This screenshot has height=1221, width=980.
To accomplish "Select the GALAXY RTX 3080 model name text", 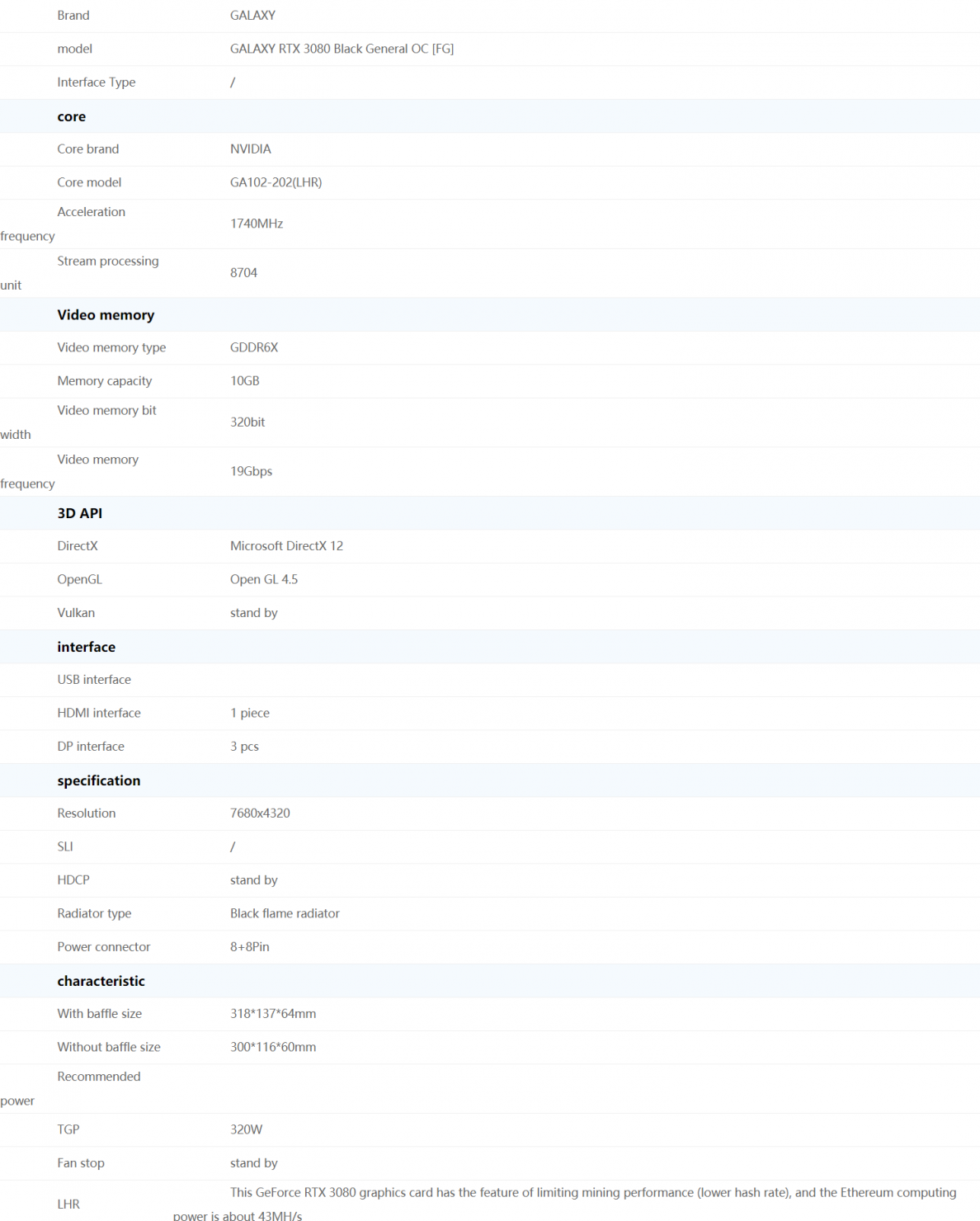I will coord(342,49).
